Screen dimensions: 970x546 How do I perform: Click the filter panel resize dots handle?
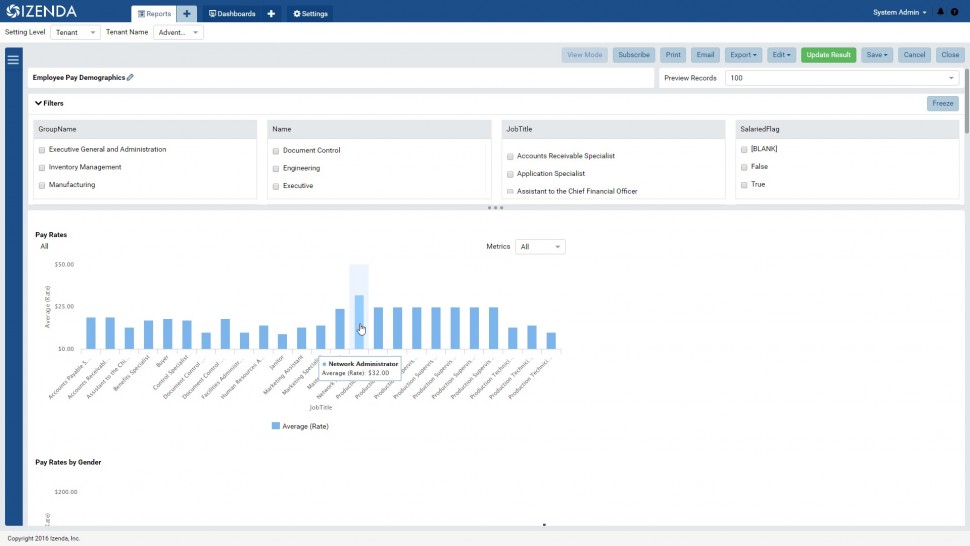point(495,208)
